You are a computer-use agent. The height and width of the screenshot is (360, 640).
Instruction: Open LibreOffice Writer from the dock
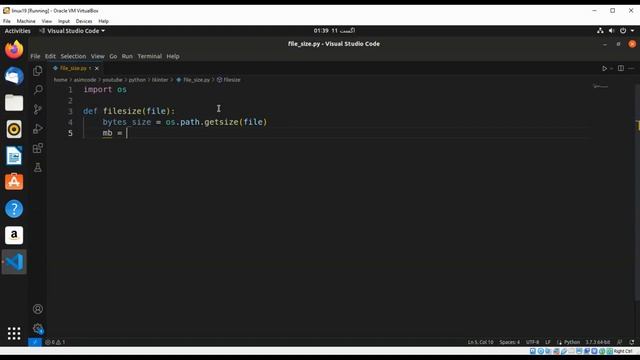[14, 156]
